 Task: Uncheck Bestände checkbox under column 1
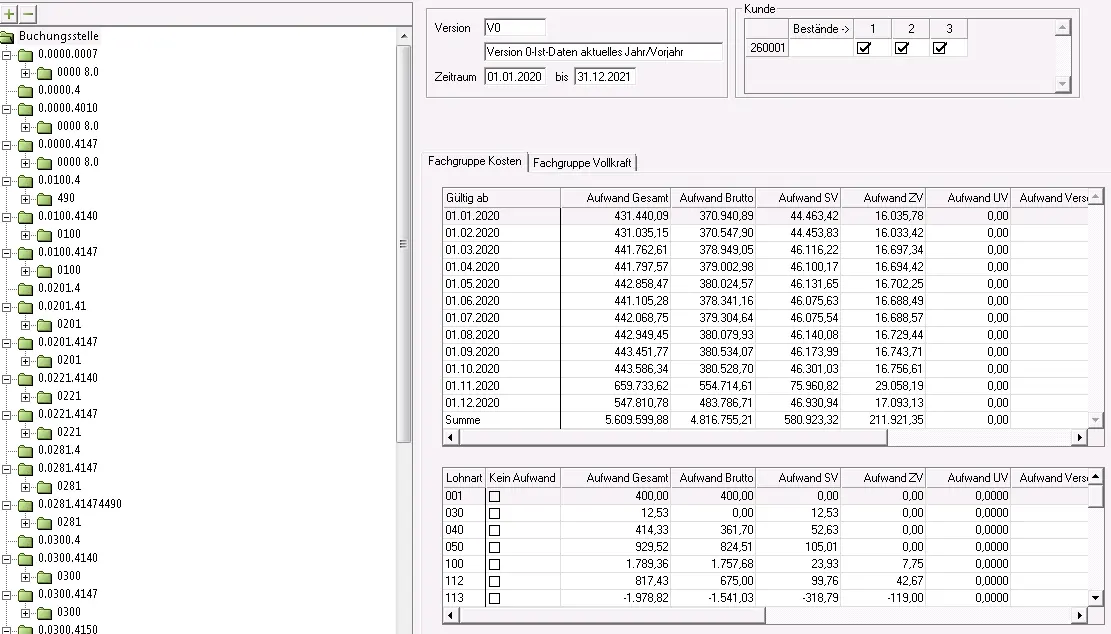click(x=864, y=48)
